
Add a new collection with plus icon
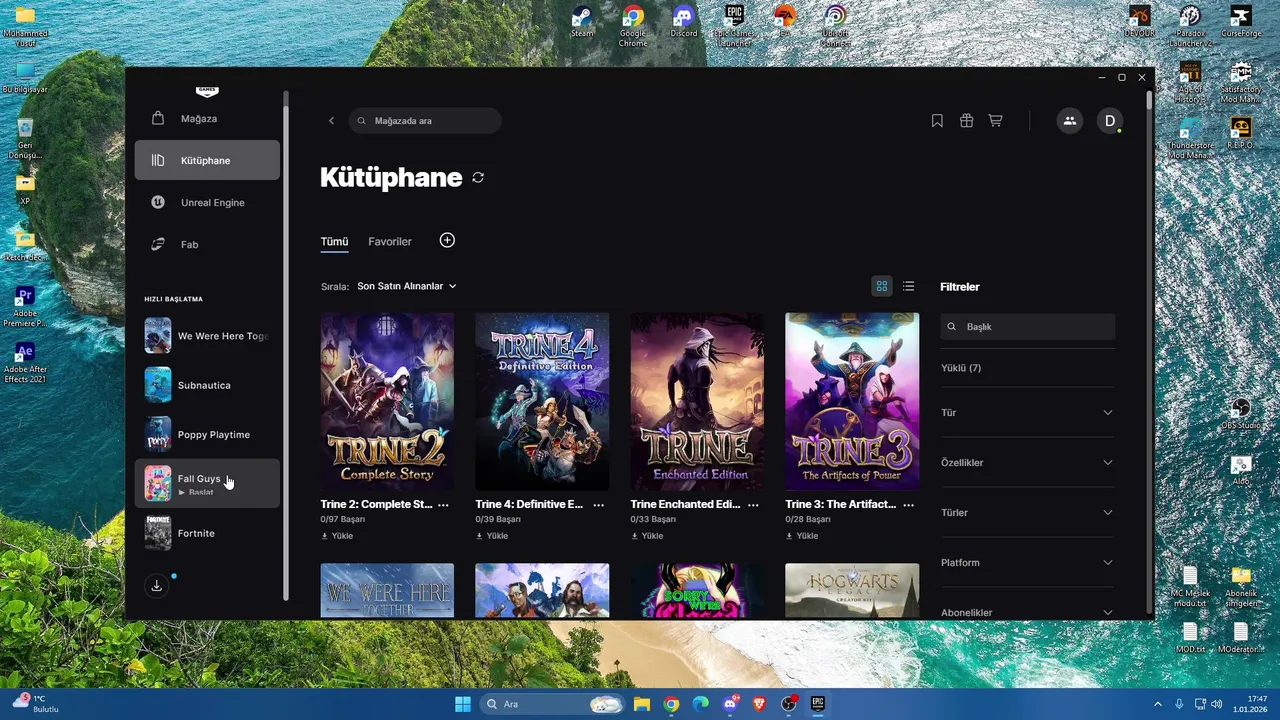(447, 240)
